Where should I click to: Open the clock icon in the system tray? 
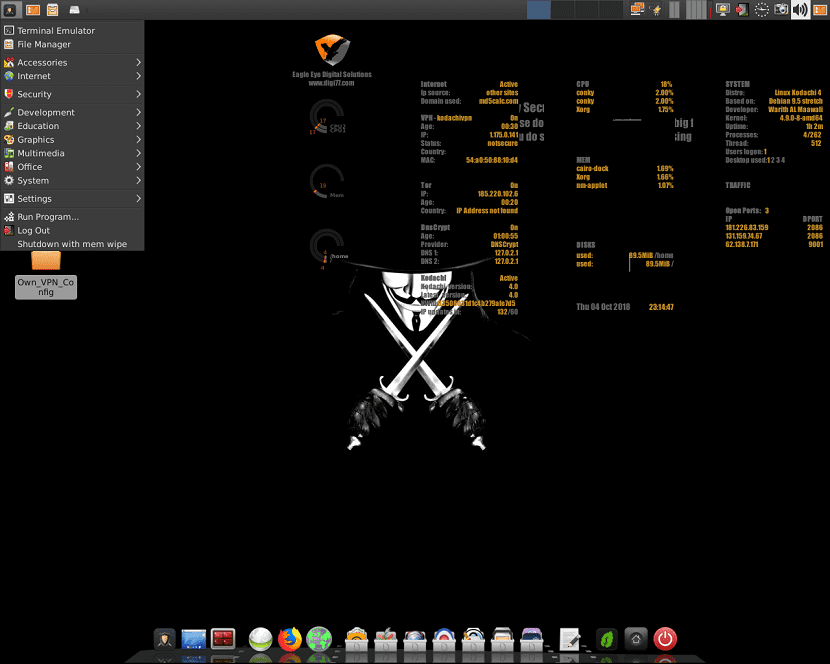coord(760,9)
